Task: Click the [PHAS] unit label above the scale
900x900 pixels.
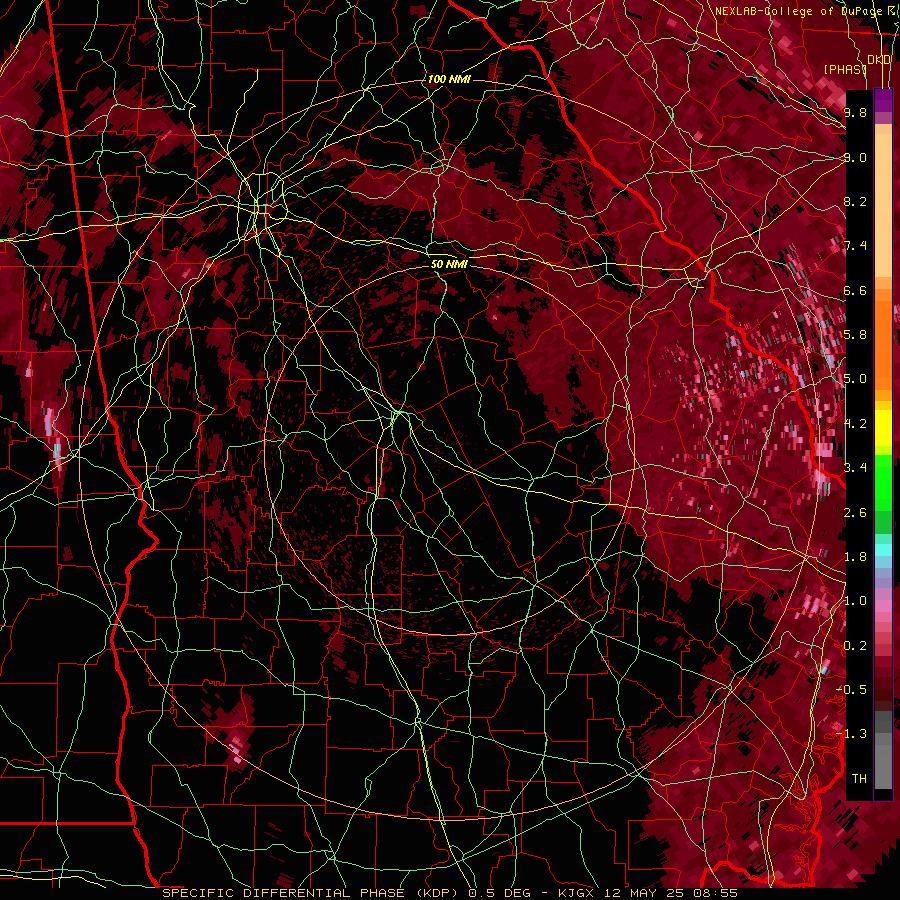Action: 845,69
